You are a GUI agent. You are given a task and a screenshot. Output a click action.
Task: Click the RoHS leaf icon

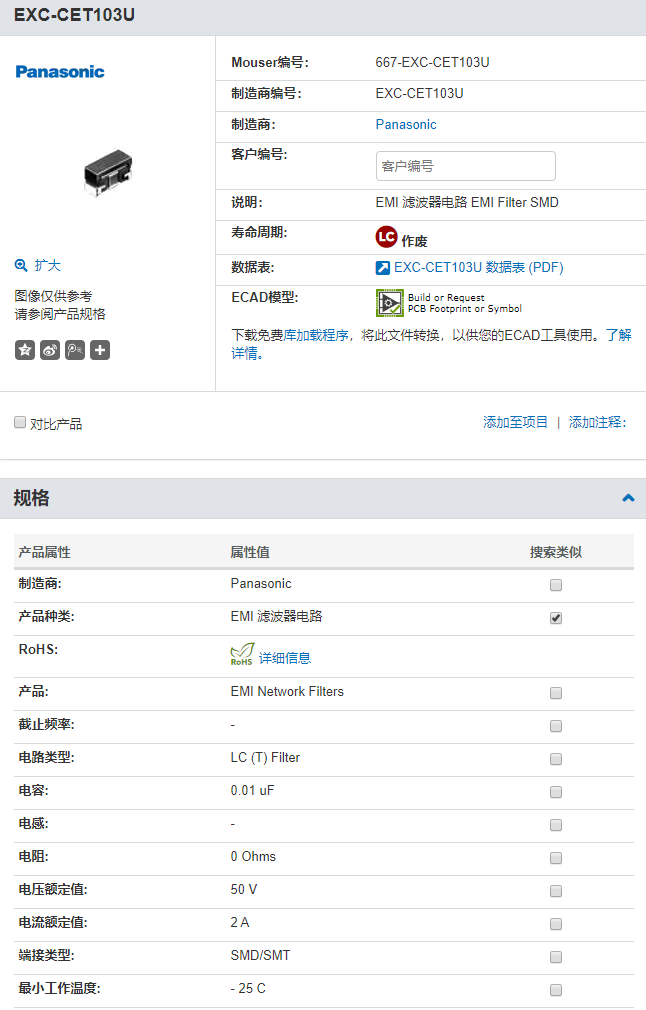point(242,654)
